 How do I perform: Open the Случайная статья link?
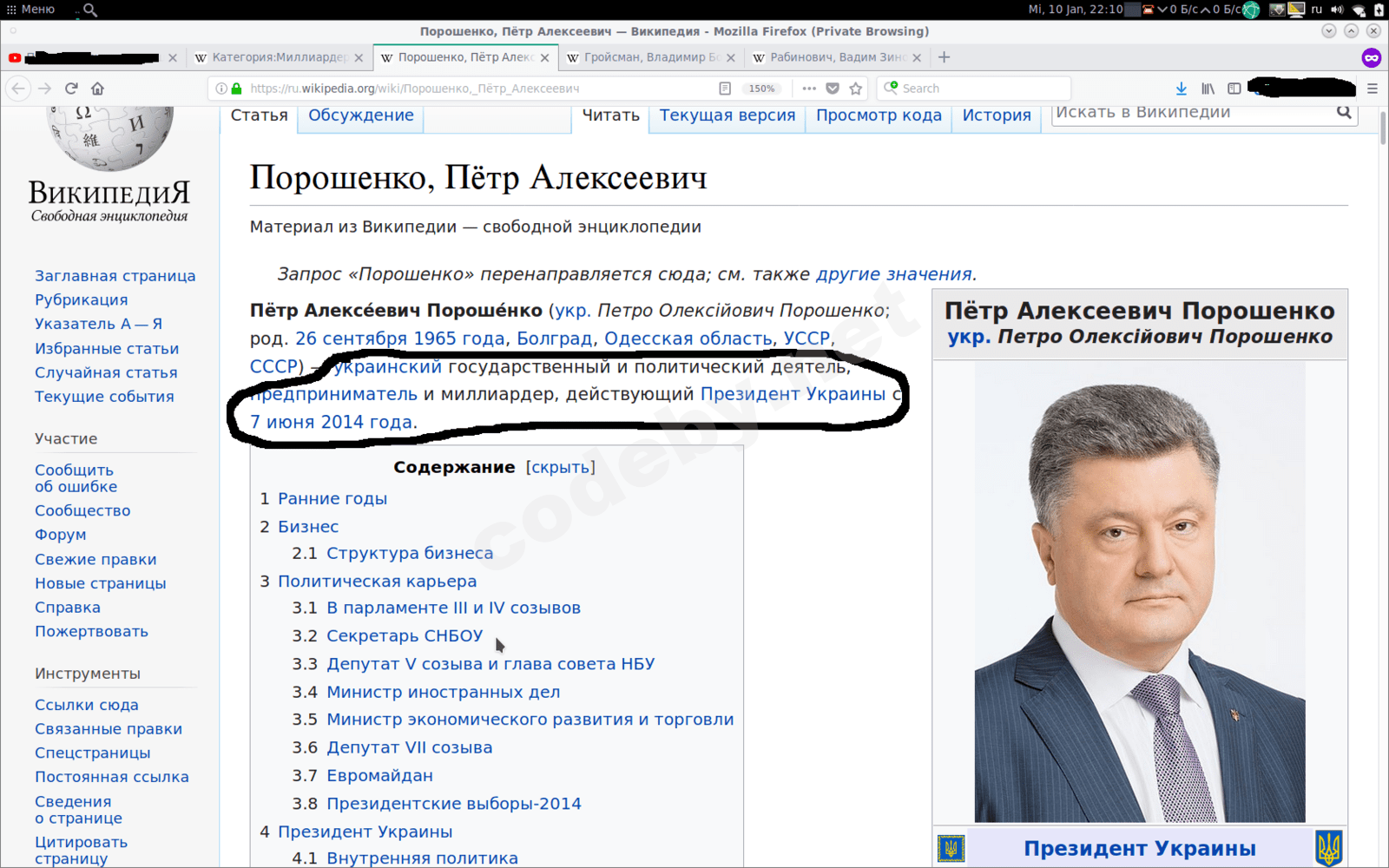point(106,372)
